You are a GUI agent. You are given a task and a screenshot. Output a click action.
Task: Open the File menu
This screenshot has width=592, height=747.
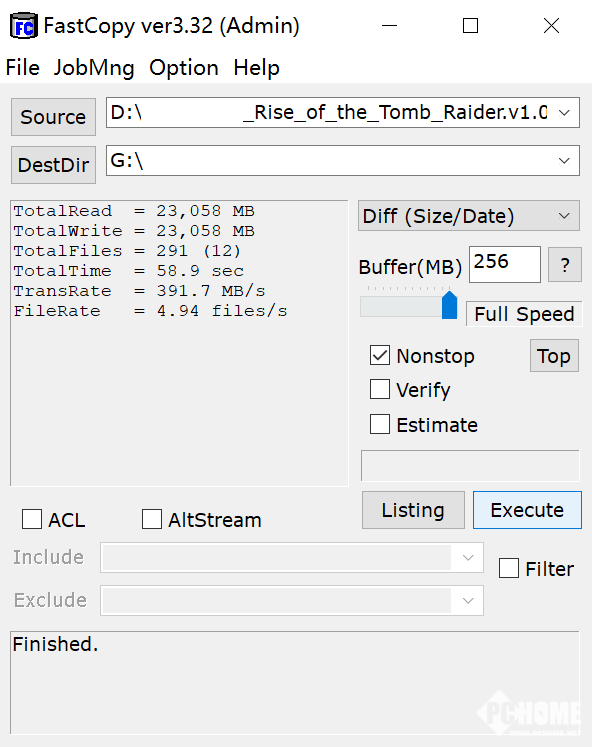coord(22,68)
